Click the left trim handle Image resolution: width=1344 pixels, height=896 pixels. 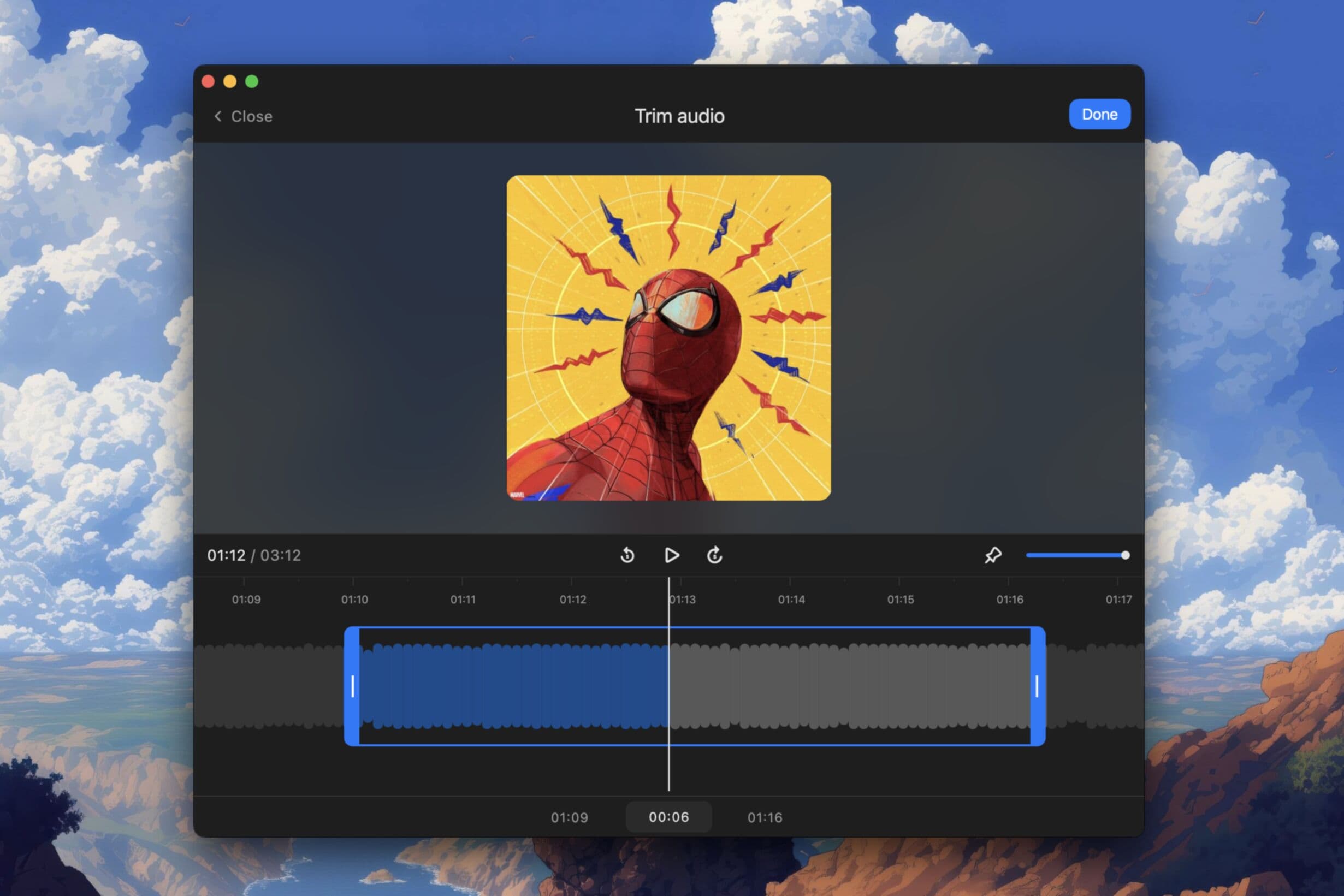click(352, 686)
